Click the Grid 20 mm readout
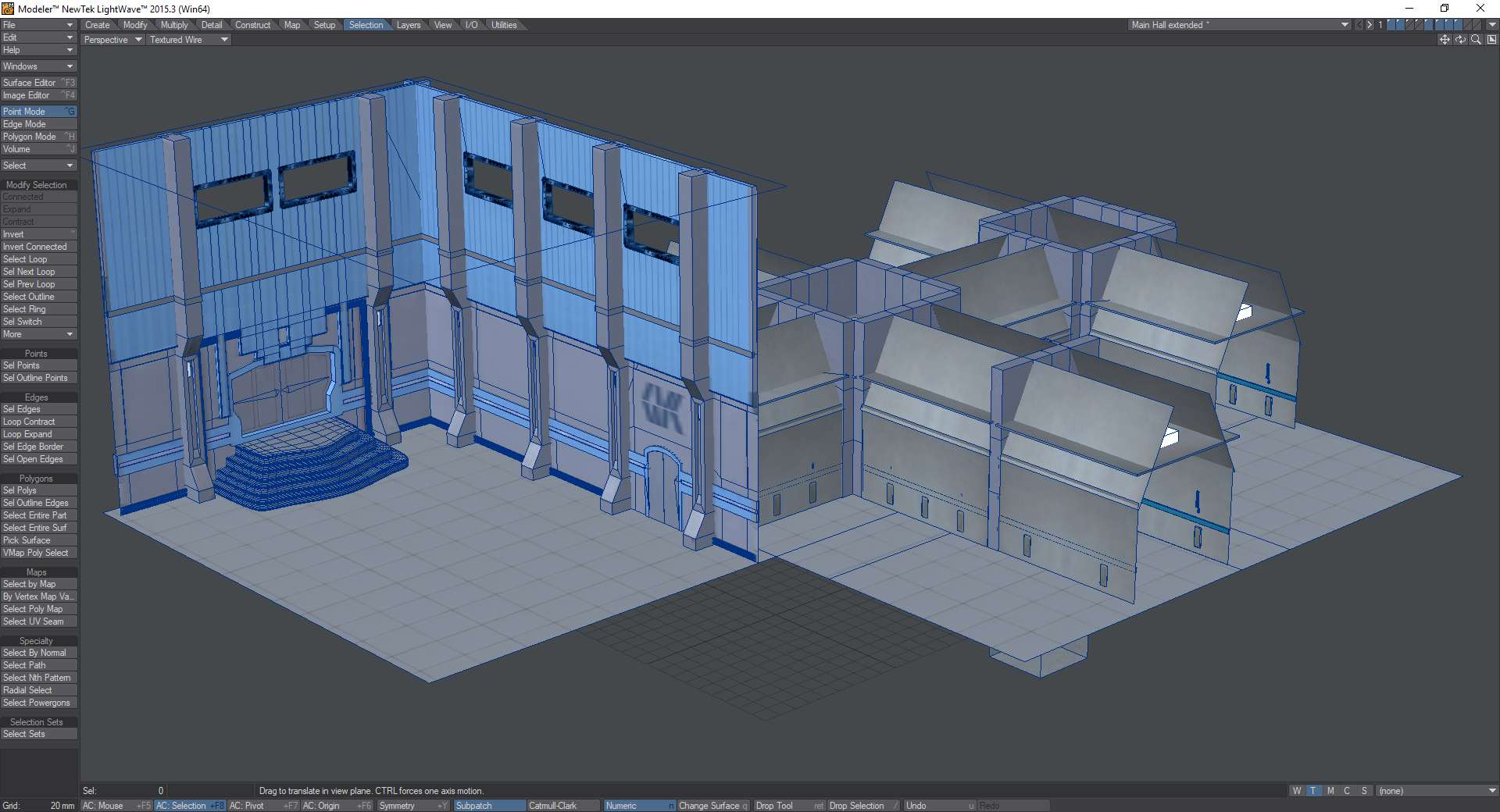This screenshot has width=1500, height=812. click(38, 806)
